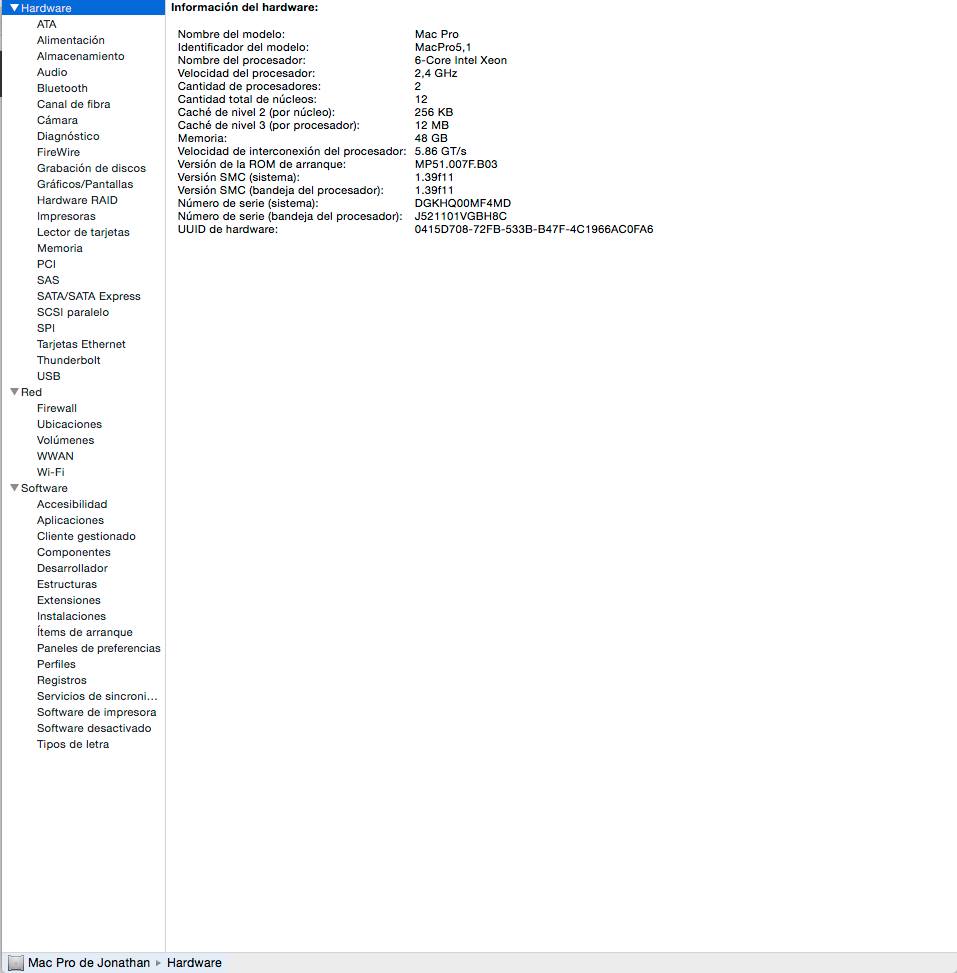957x973 pixels.
Task: Select Audio in the sidebar
Action: pyautogui.click(x=52, y=72)
